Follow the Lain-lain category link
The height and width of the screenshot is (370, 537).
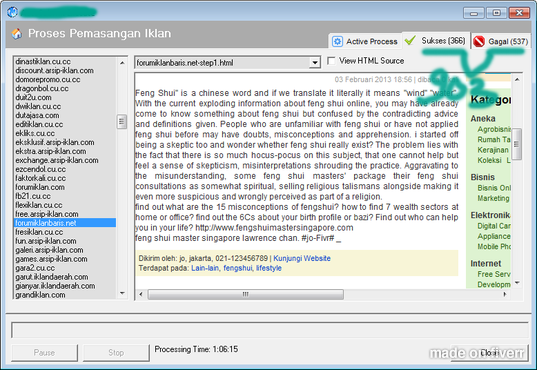205,268
